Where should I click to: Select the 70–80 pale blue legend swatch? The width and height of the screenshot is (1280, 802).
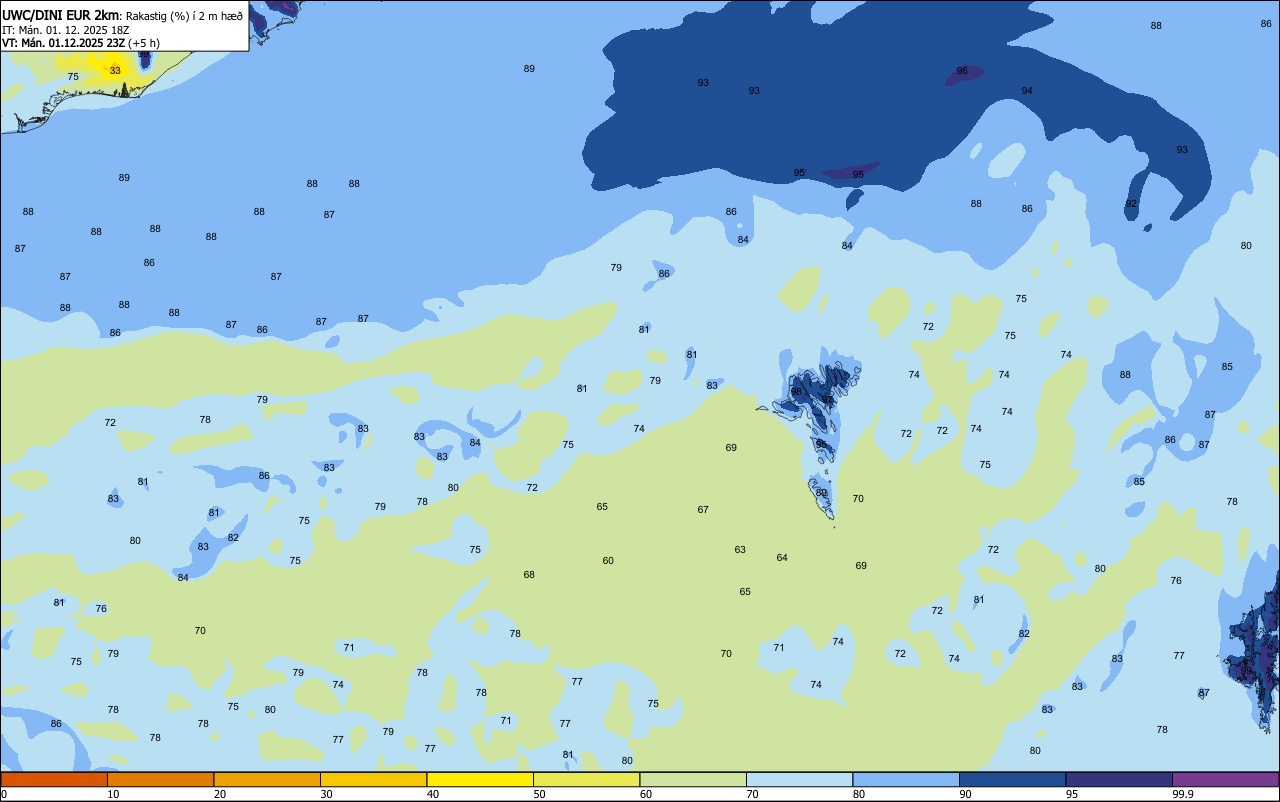pos(799,779)
